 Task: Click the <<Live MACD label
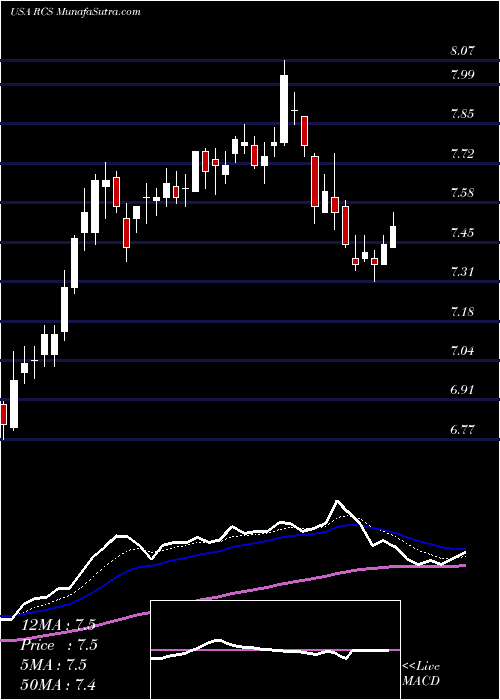[x=421, y=674]
